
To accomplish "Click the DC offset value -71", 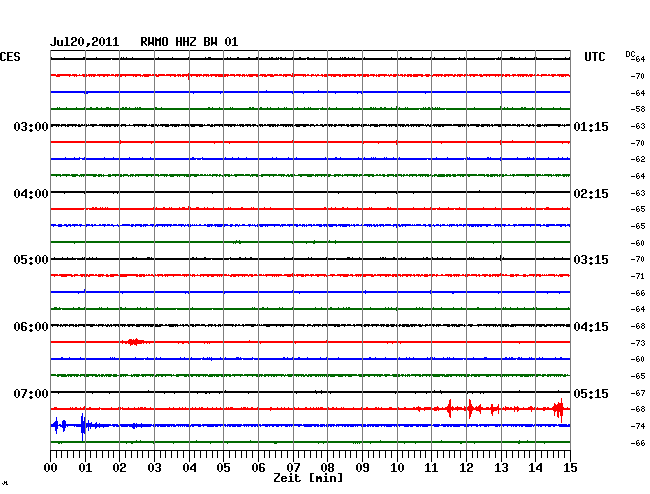I will tap(638, 276).
